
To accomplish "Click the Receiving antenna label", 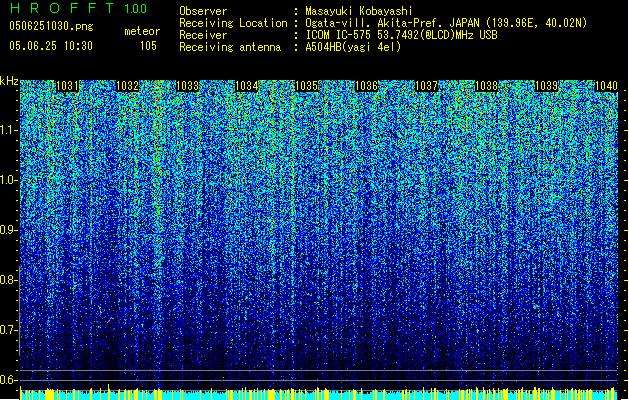I will (x=230, y=47).
